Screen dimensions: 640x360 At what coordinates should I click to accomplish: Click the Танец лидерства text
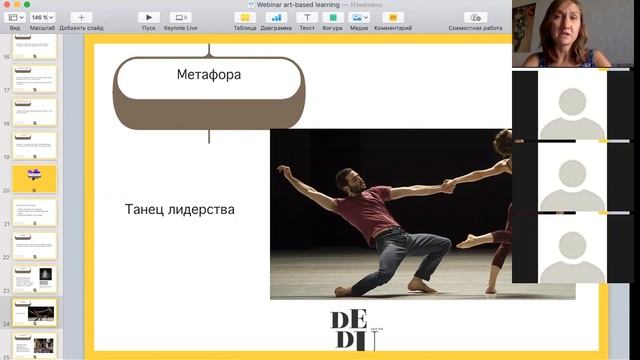pos(180,209)
